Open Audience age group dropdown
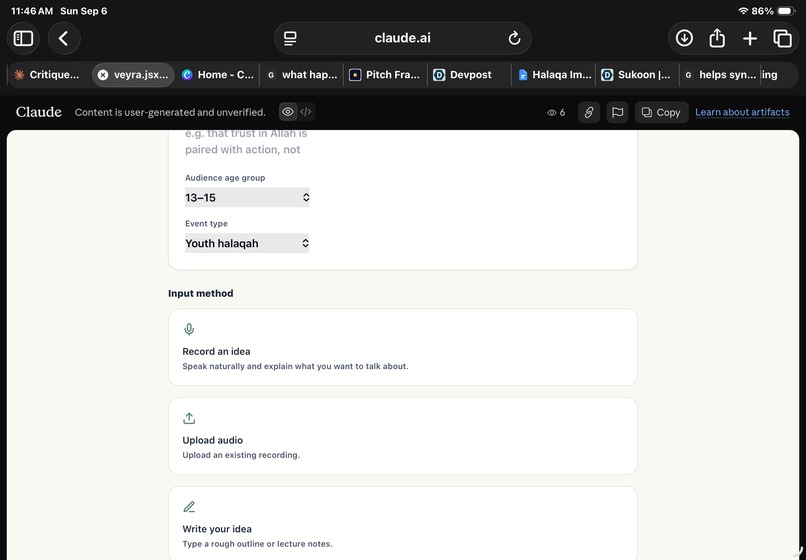The width and height of the screenshot is (806, 560). pos(247,197)
